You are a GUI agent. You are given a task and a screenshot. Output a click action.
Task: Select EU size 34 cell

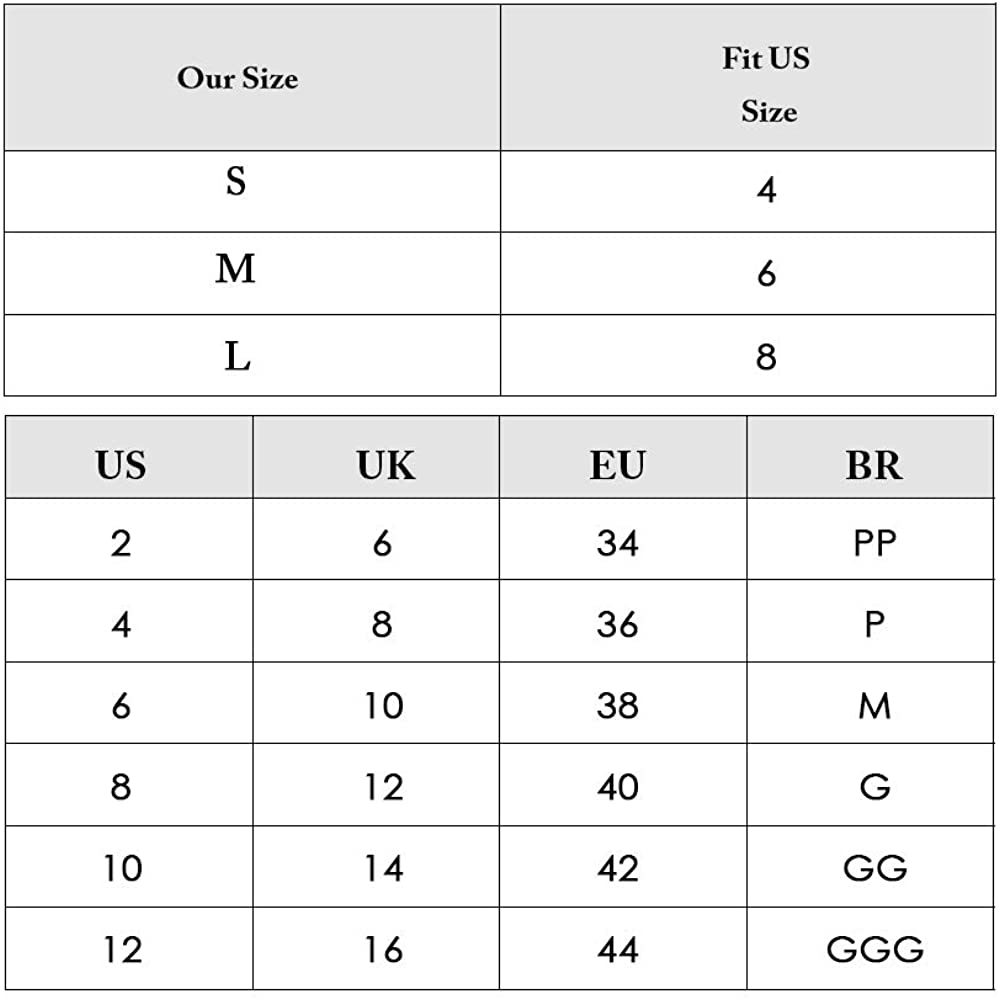click(x=618, y=543)
